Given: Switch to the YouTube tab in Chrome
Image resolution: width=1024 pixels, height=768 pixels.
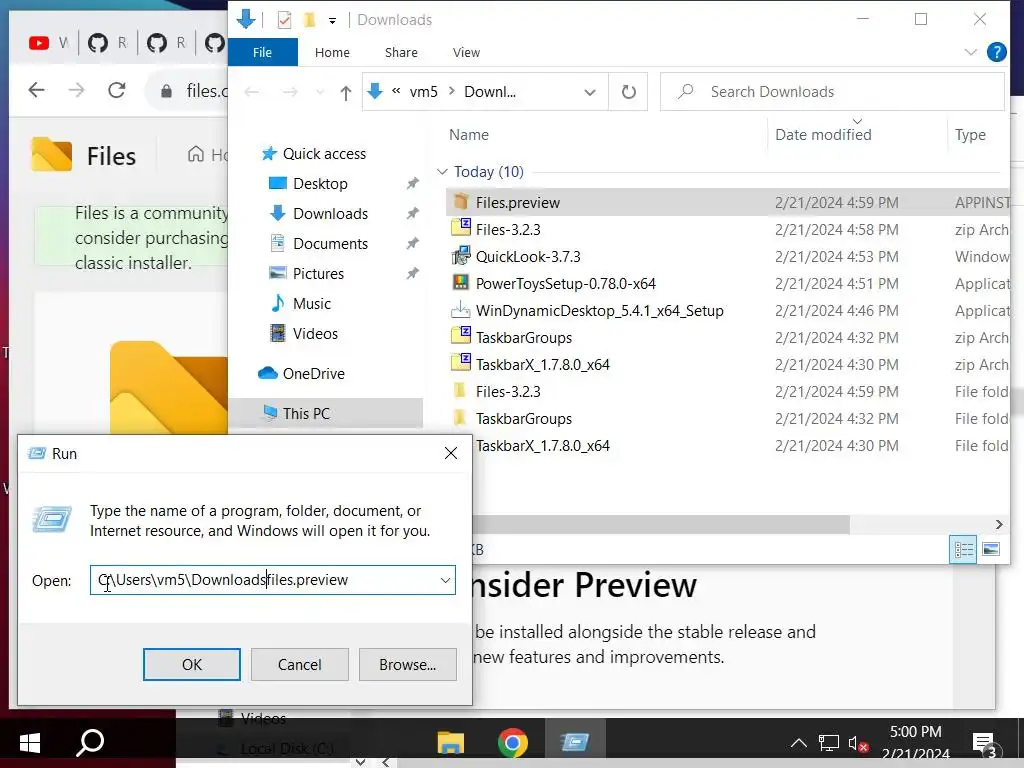Looking at the screenshot, I should coord(48,43).
